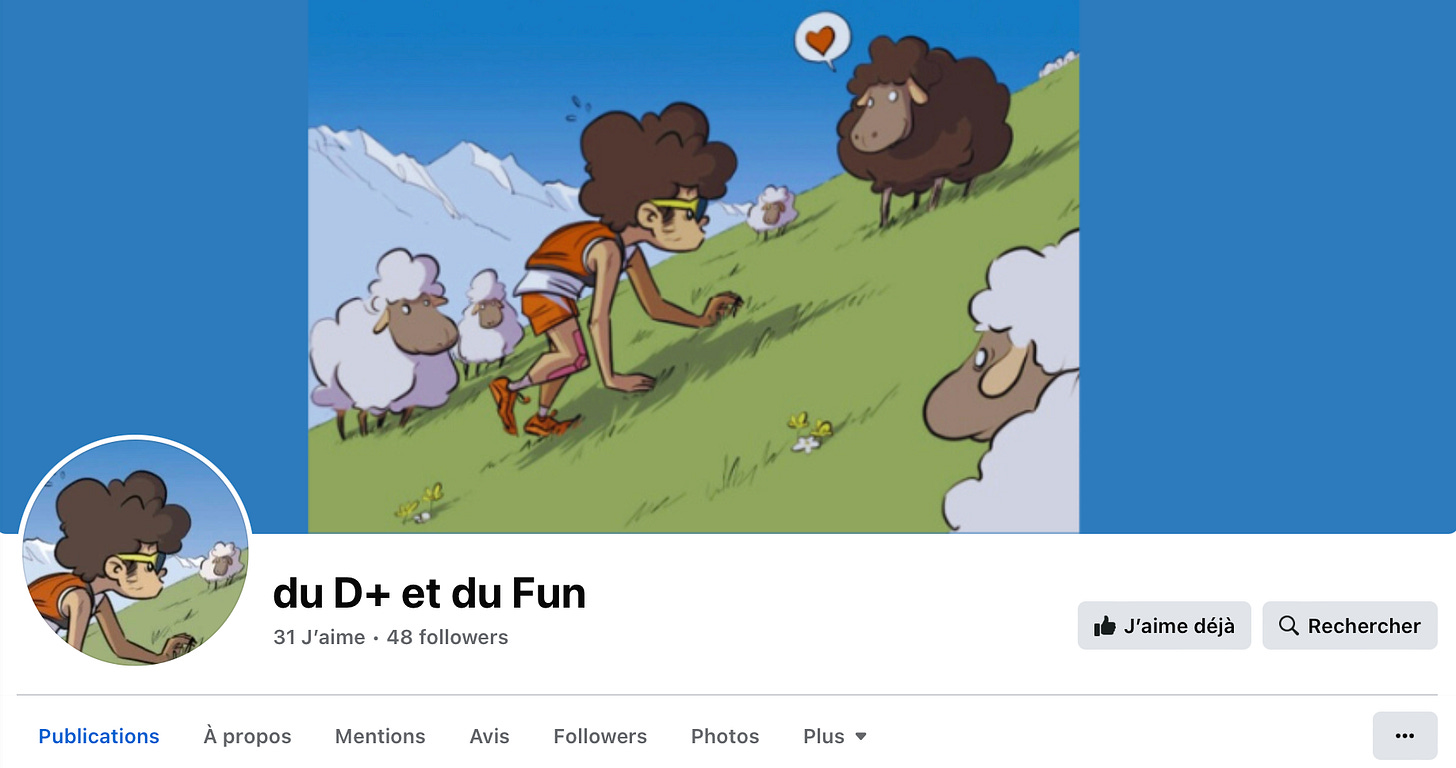Image resolution: width=1456 pixels, height=768 pixels.
Task: Open the Followers tab
Action: 600,736
